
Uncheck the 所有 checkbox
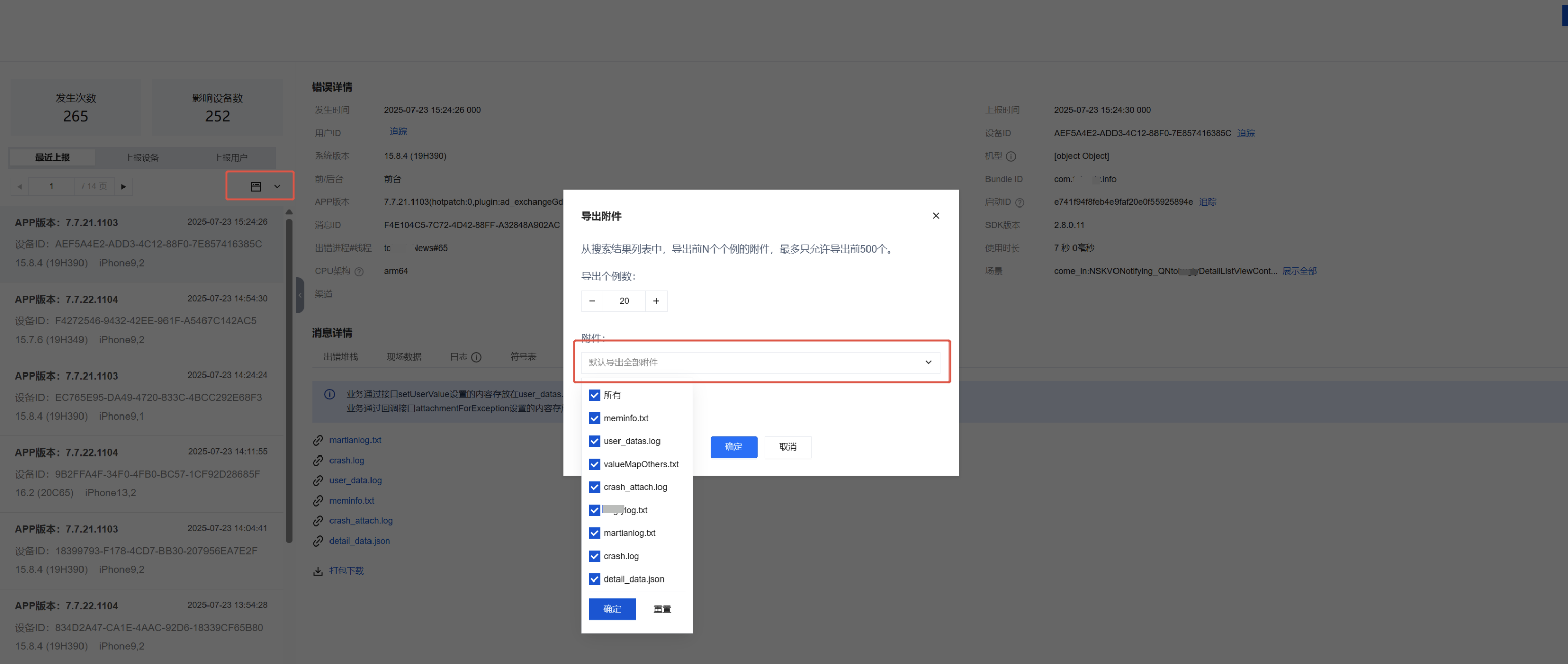[x=594, y=395]
